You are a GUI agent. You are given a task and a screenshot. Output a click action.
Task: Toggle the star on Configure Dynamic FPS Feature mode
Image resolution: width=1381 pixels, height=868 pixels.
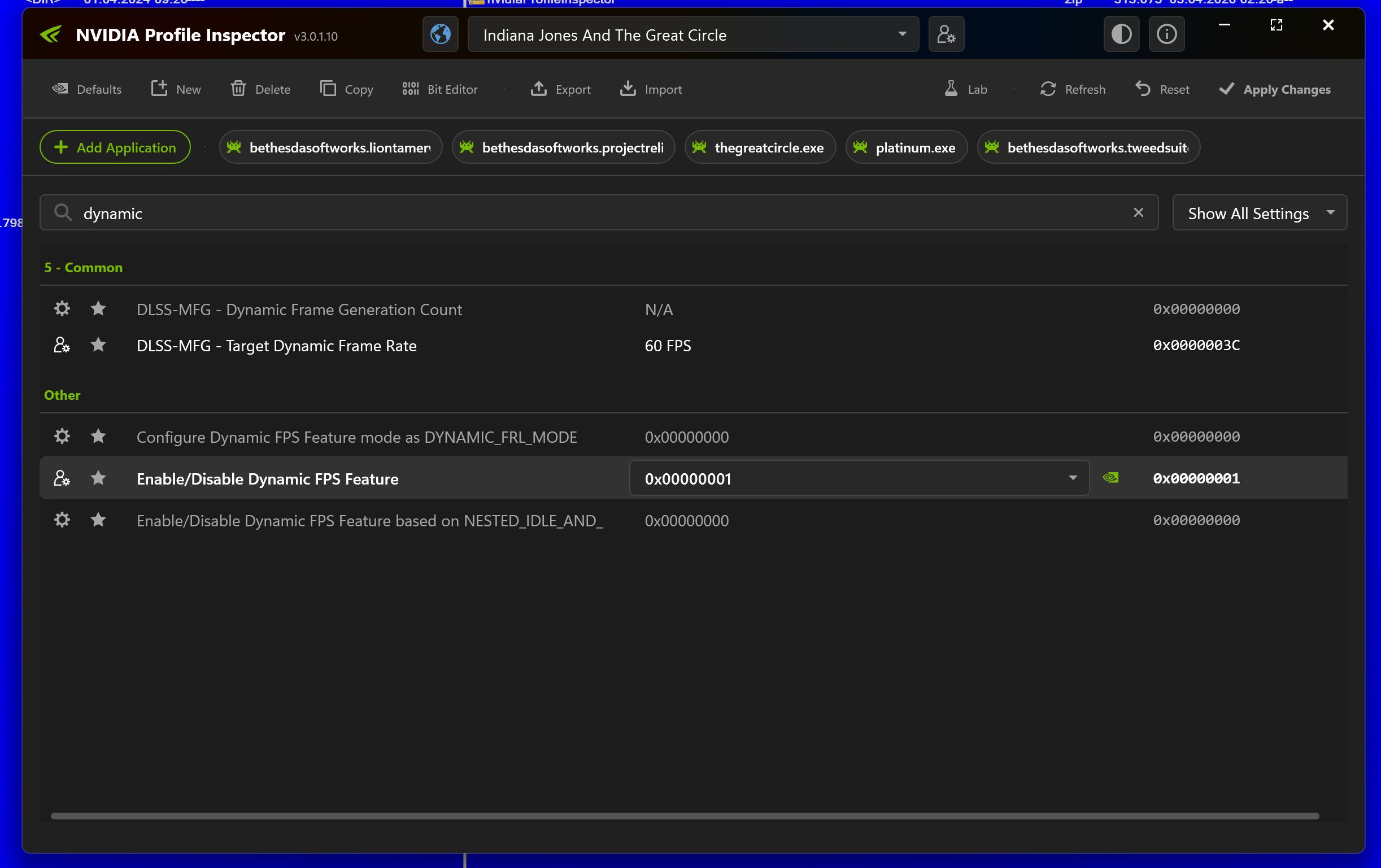pos(98,437)
